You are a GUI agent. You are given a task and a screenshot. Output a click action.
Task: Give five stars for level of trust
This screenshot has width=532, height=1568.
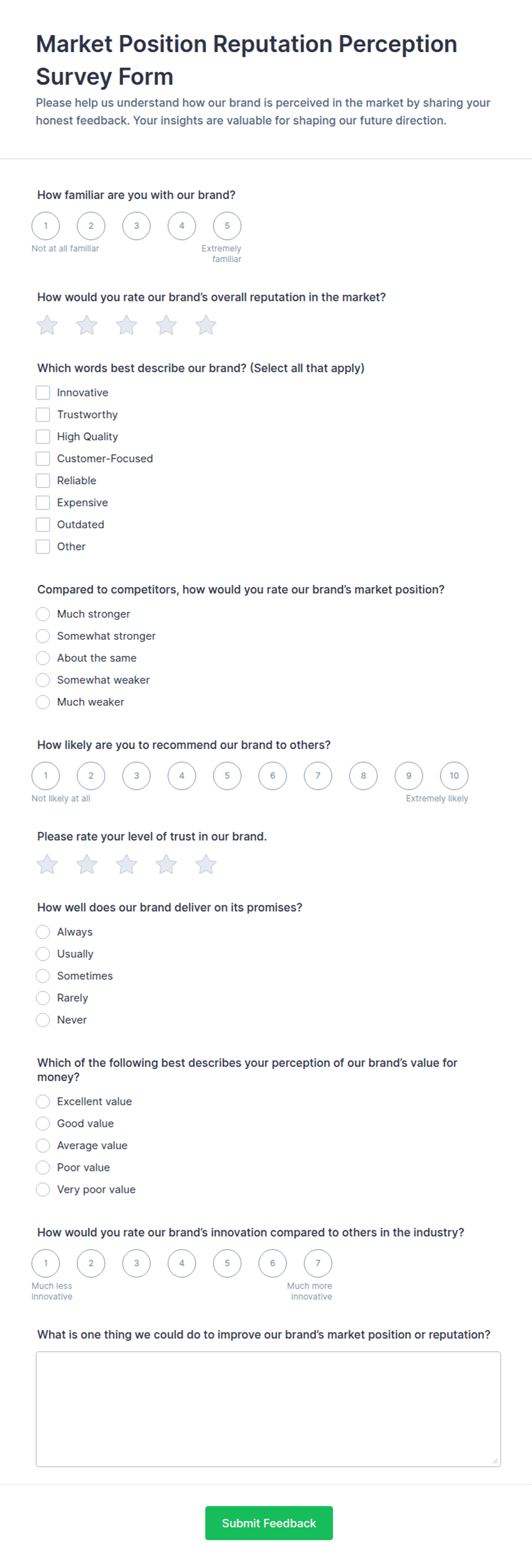coord(206,864)
